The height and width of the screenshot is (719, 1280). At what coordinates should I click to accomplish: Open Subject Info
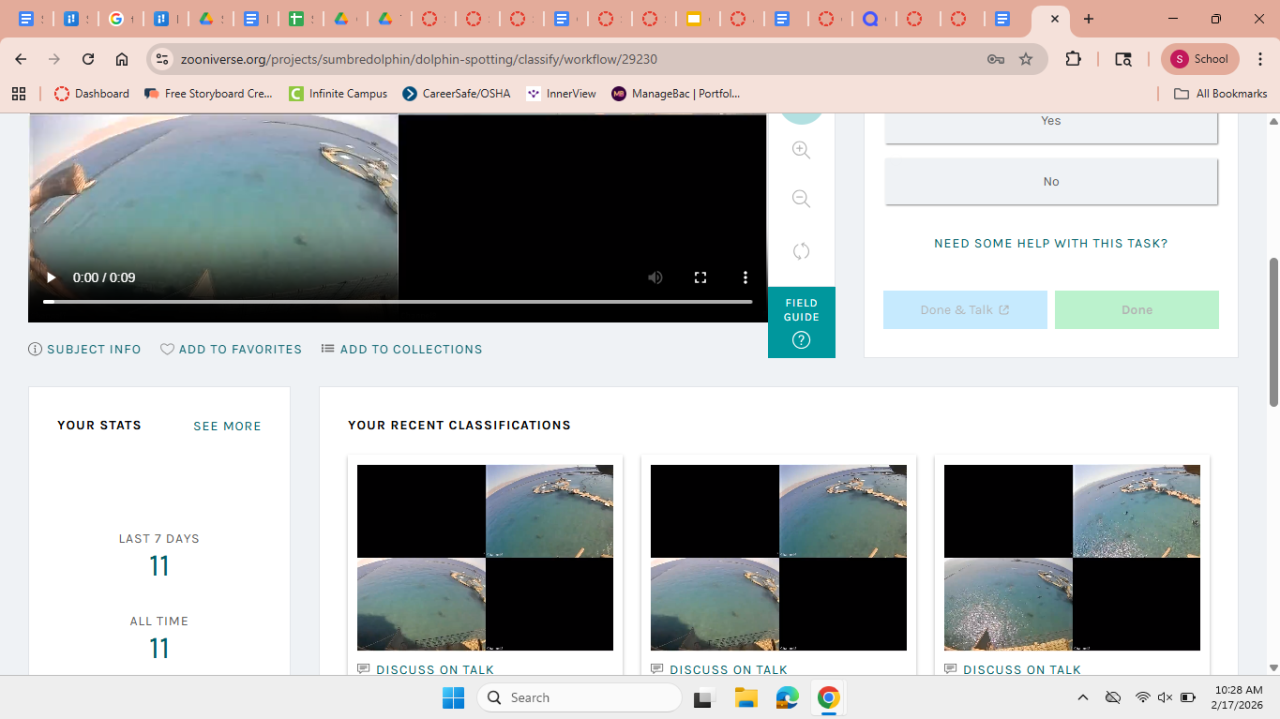tap(85, 349)
